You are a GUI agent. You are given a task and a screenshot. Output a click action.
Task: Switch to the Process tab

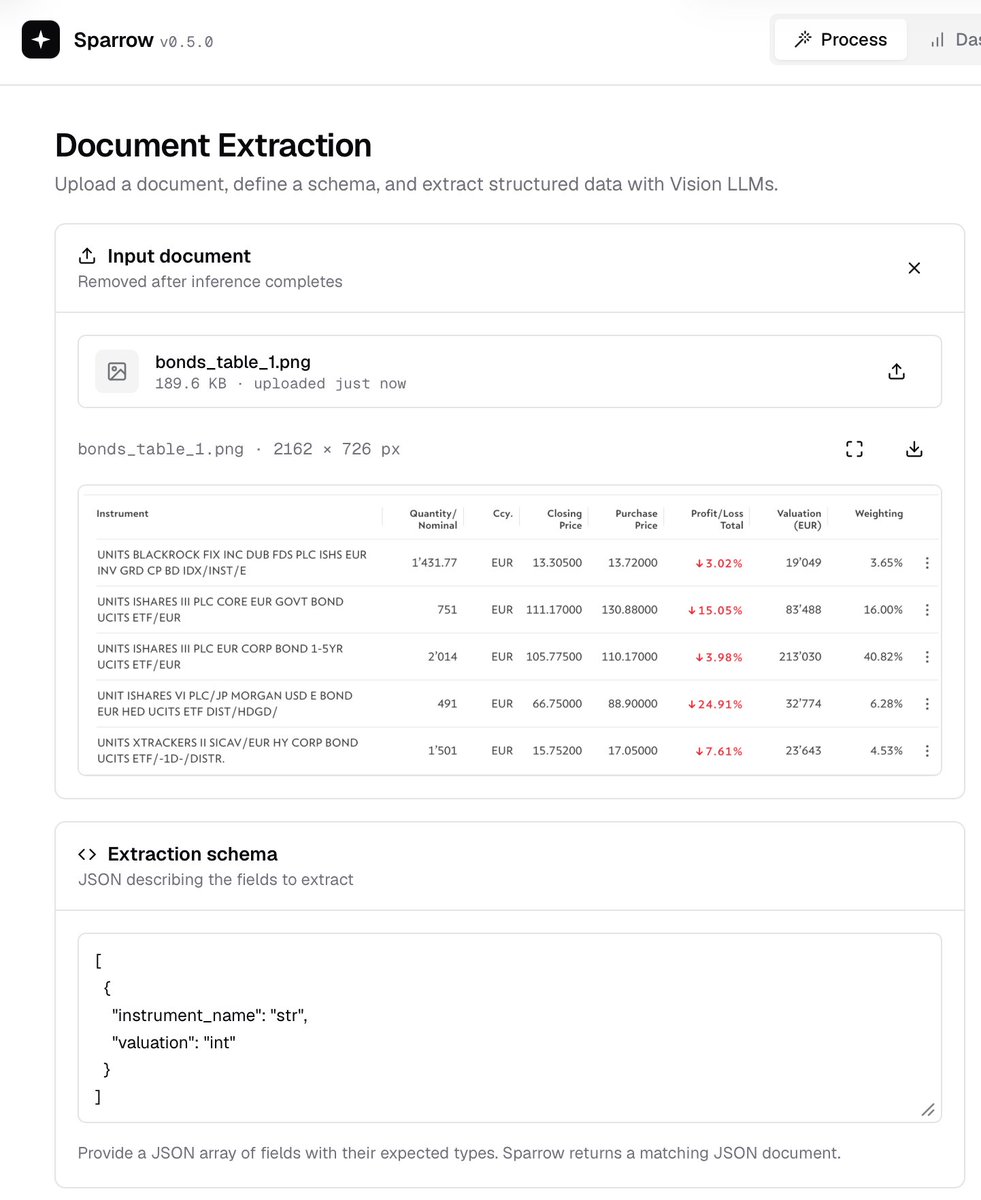point(841,40)
